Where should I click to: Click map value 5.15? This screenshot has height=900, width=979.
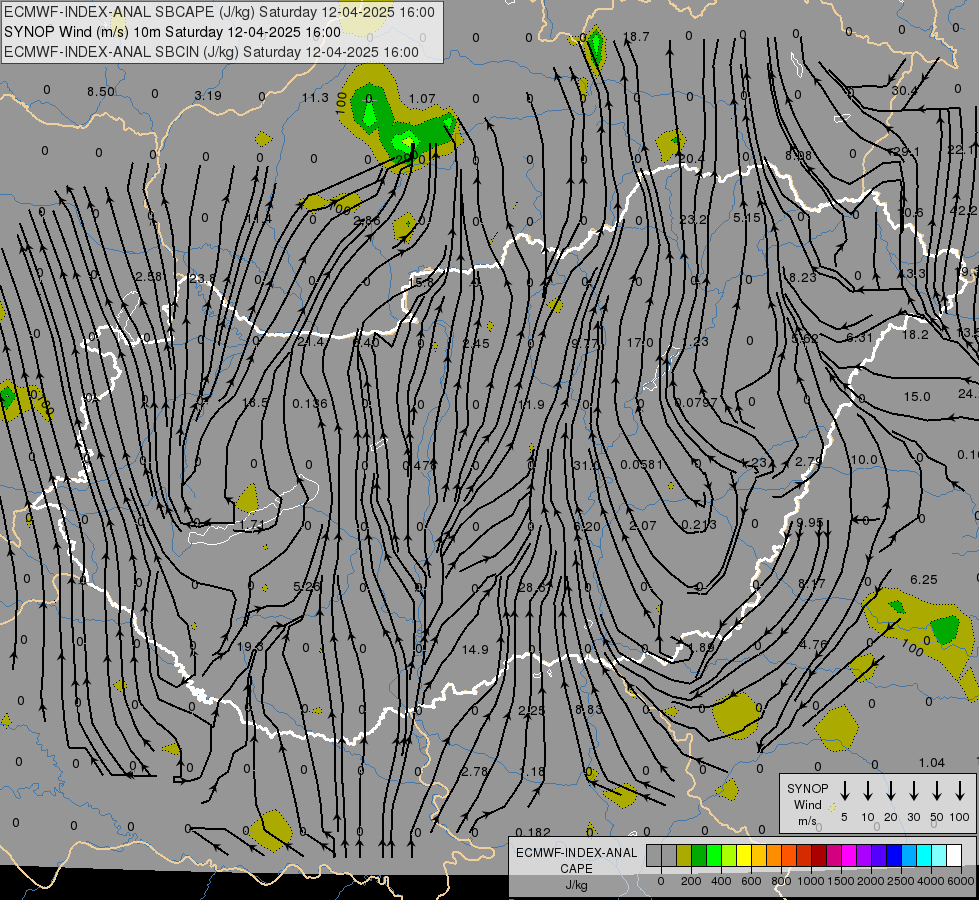pos(747,217)
